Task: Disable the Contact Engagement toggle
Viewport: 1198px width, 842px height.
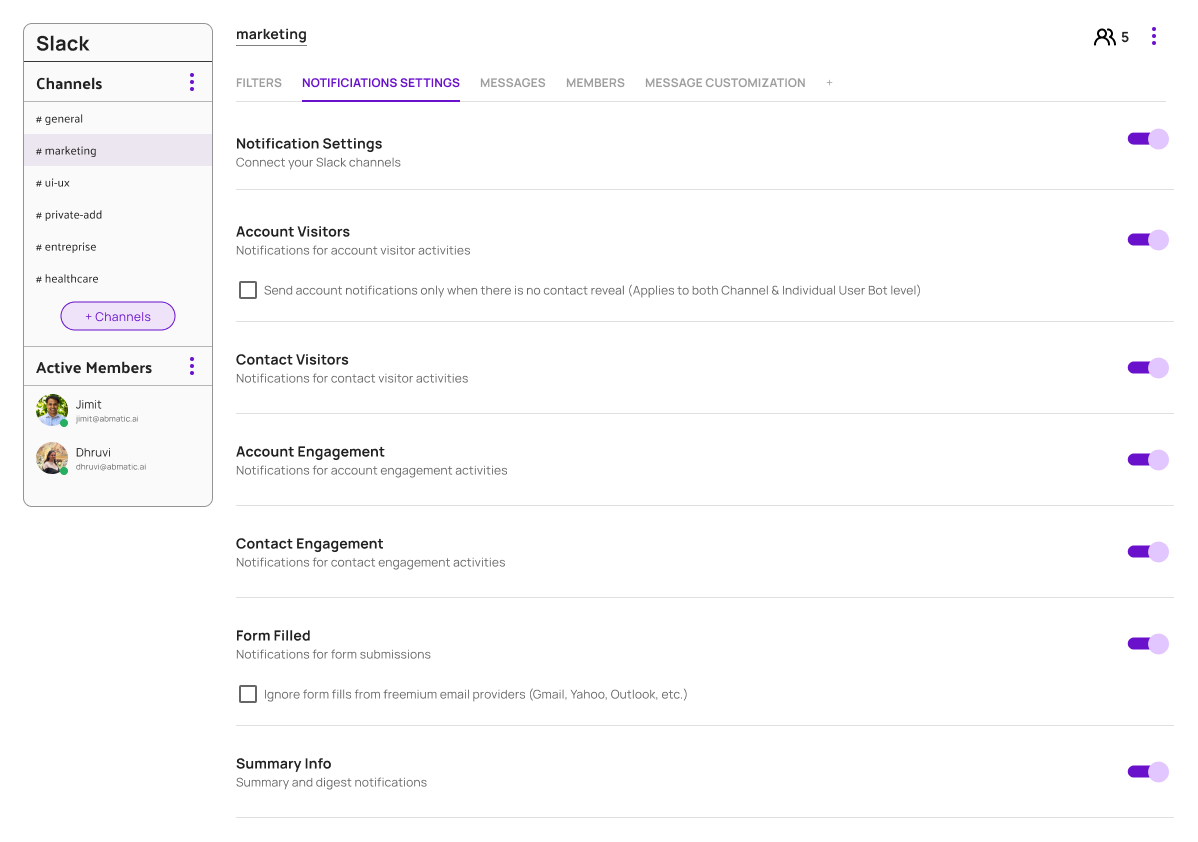Action: coord(1147,551)
